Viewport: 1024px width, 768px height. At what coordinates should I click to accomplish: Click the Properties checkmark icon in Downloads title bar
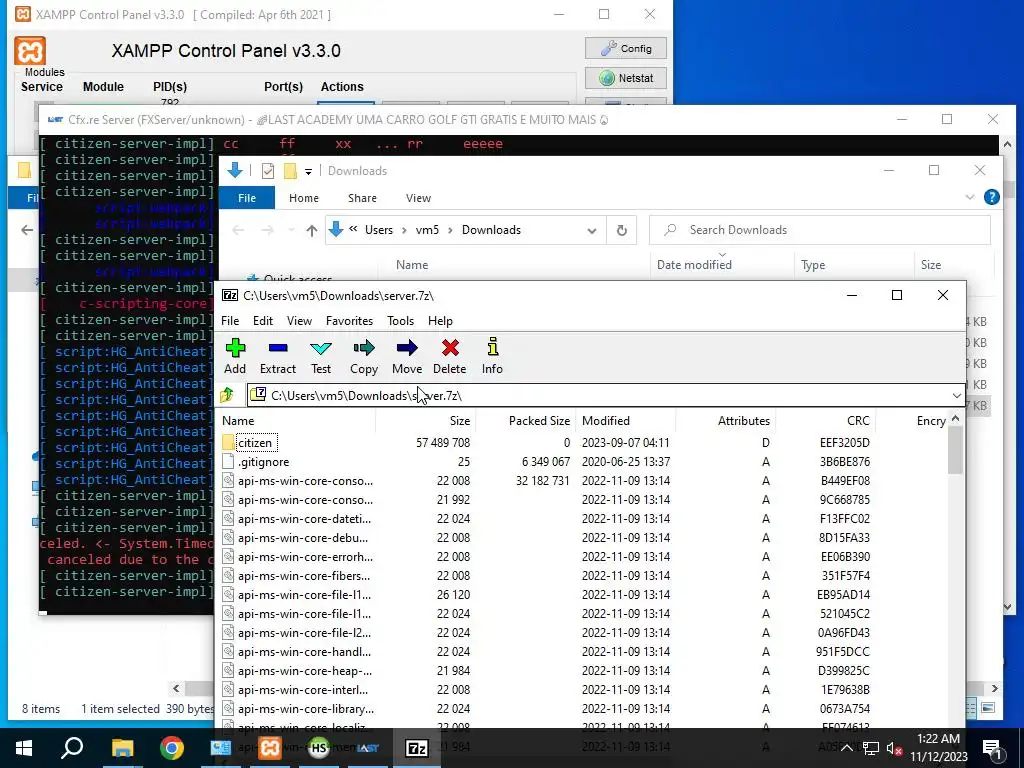click(x=268, y=170)
